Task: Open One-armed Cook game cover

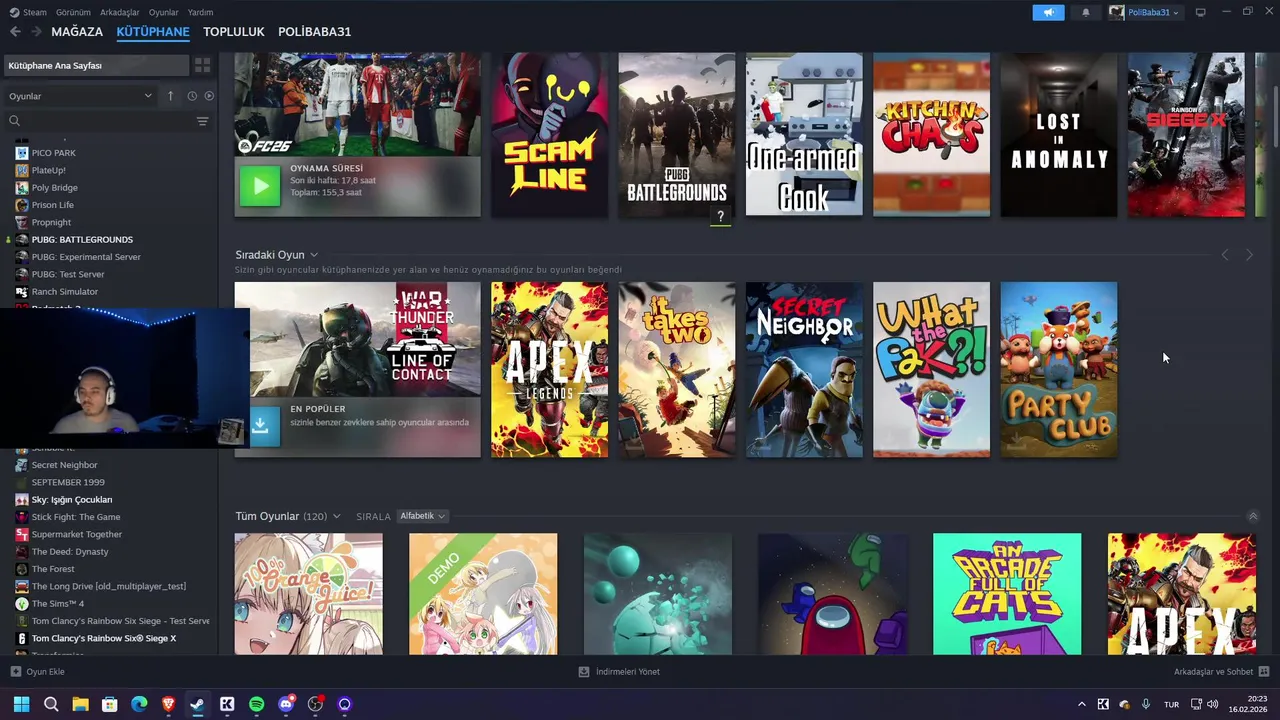Action: (804, 134)
